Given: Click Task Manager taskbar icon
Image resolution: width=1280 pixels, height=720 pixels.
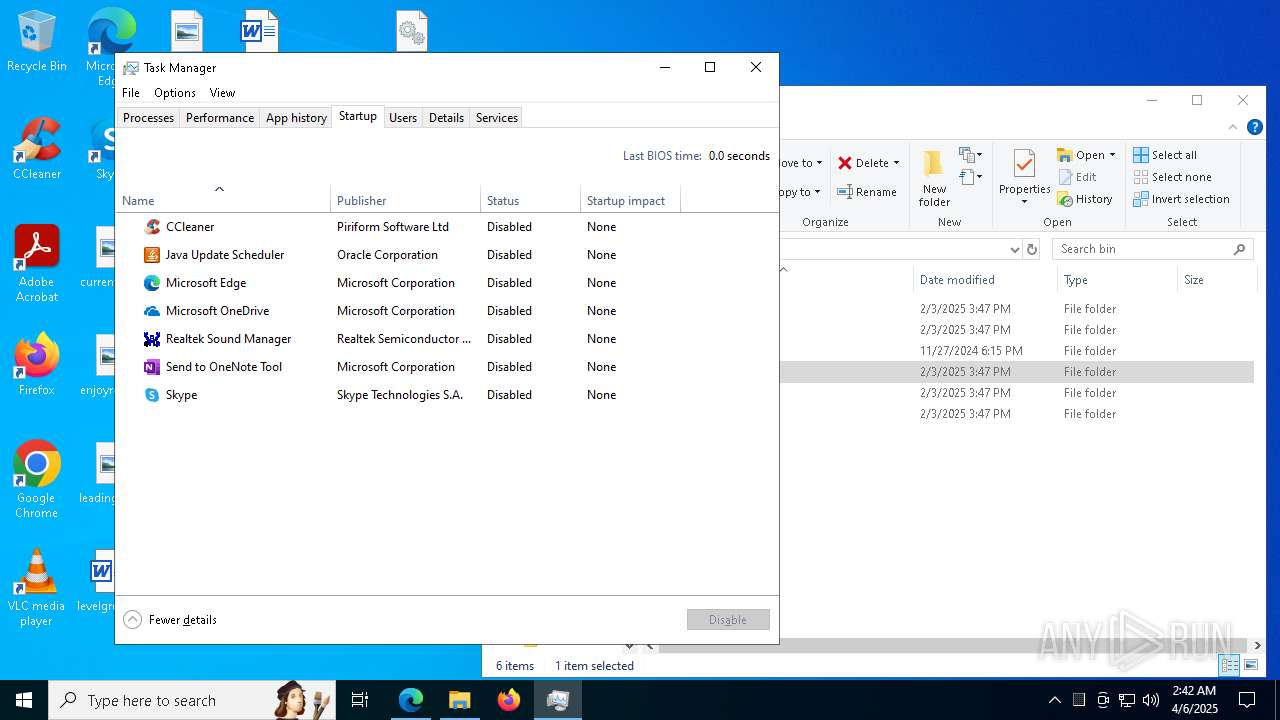Looking at the screenshot, I should tap(558, 700).
